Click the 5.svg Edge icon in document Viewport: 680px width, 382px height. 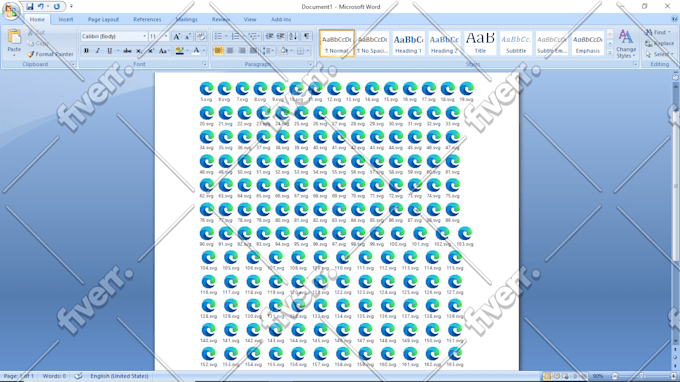point(206,88)
